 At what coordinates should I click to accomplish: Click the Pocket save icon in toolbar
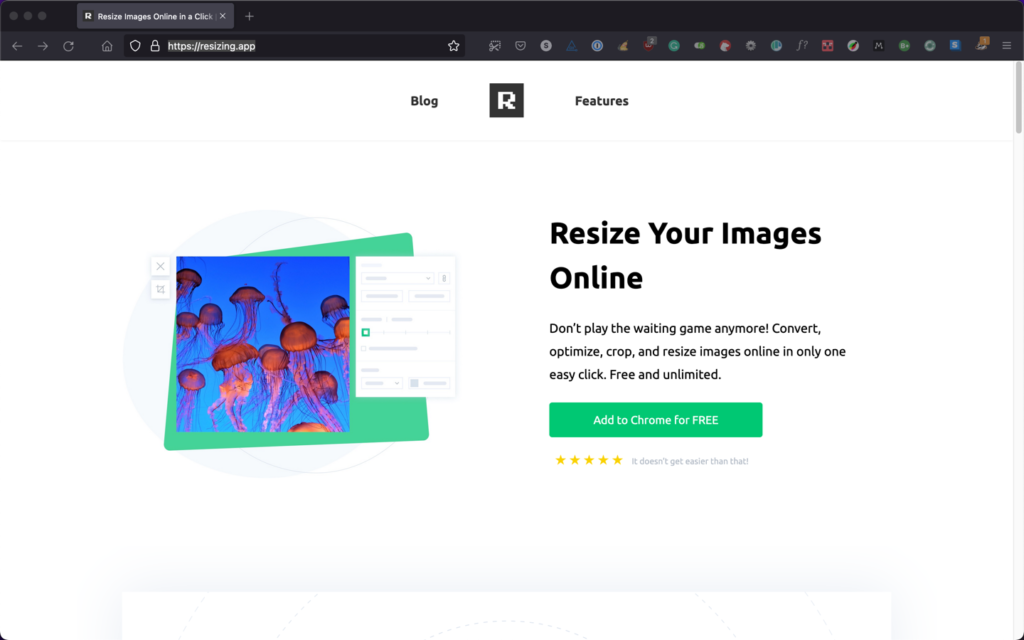(x=520, y=46)
